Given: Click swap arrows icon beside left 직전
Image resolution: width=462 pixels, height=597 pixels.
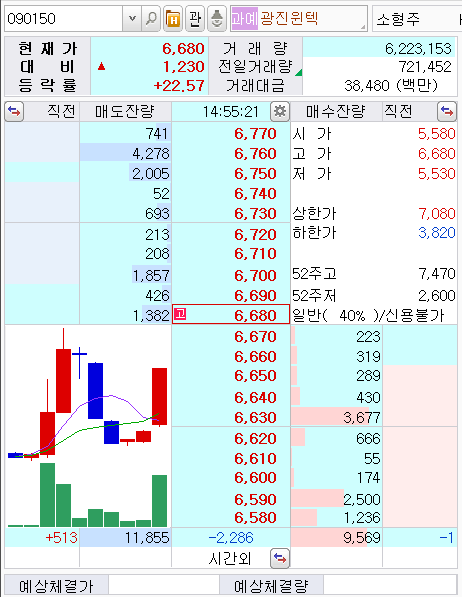Looking at the screenshot, I should coord(14,112).
